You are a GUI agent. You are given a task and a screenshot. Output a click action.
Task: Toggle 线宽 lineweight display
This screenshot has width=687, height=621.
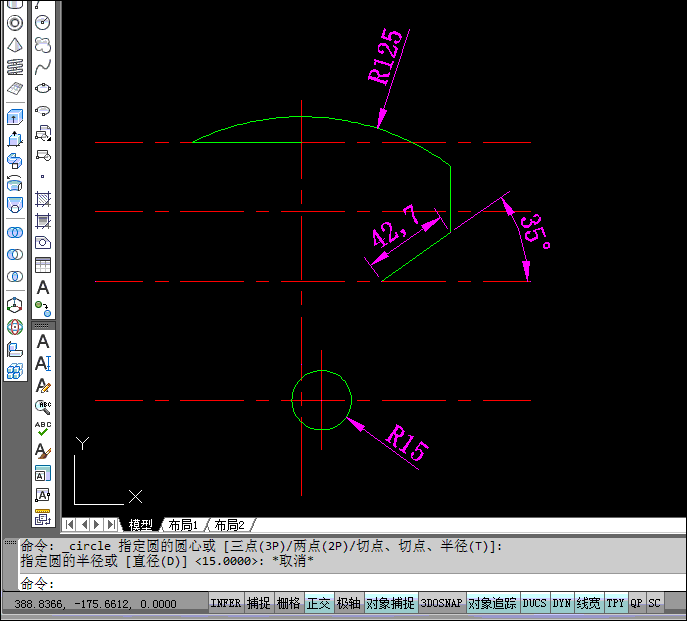click(x=588, y=603)
